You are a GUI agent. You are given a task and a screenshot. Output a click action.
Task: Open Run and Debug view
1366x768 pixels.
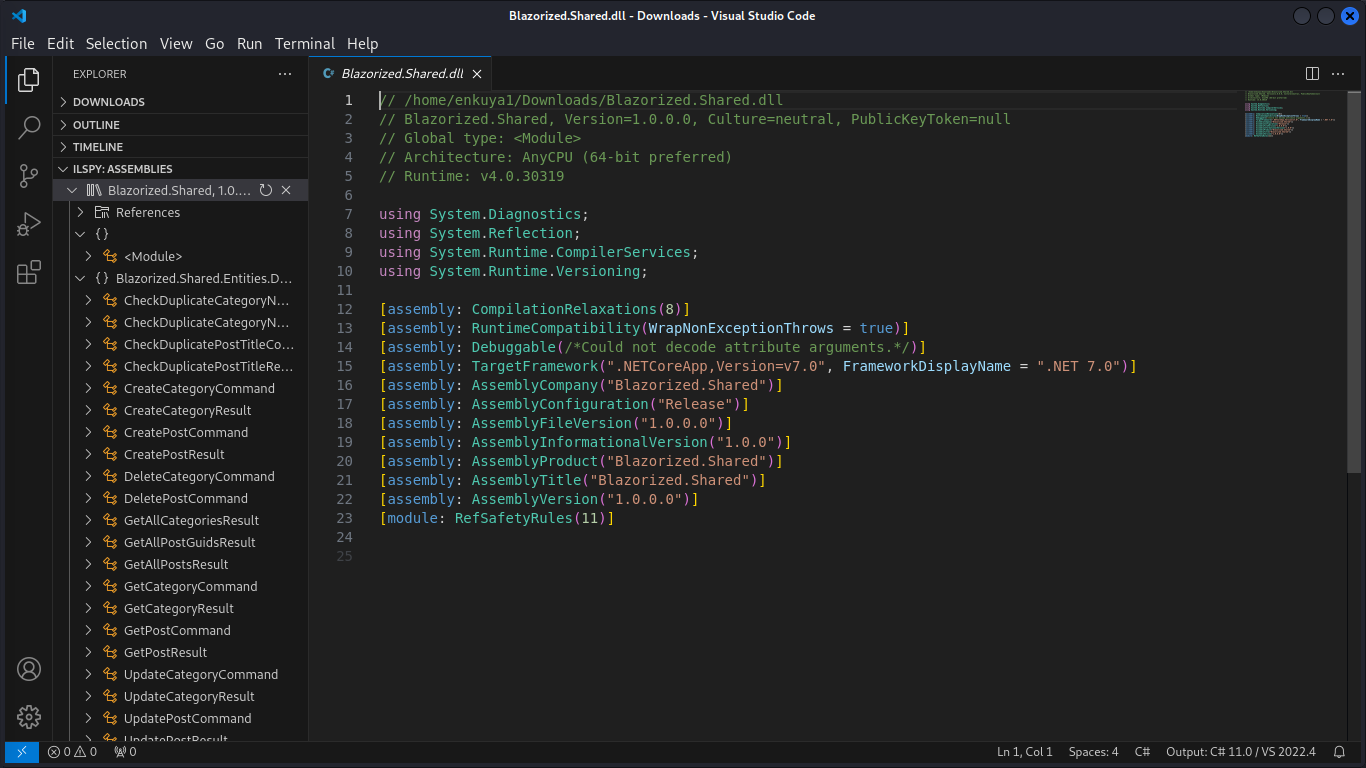pyautogui.click(x=29, y=224)
